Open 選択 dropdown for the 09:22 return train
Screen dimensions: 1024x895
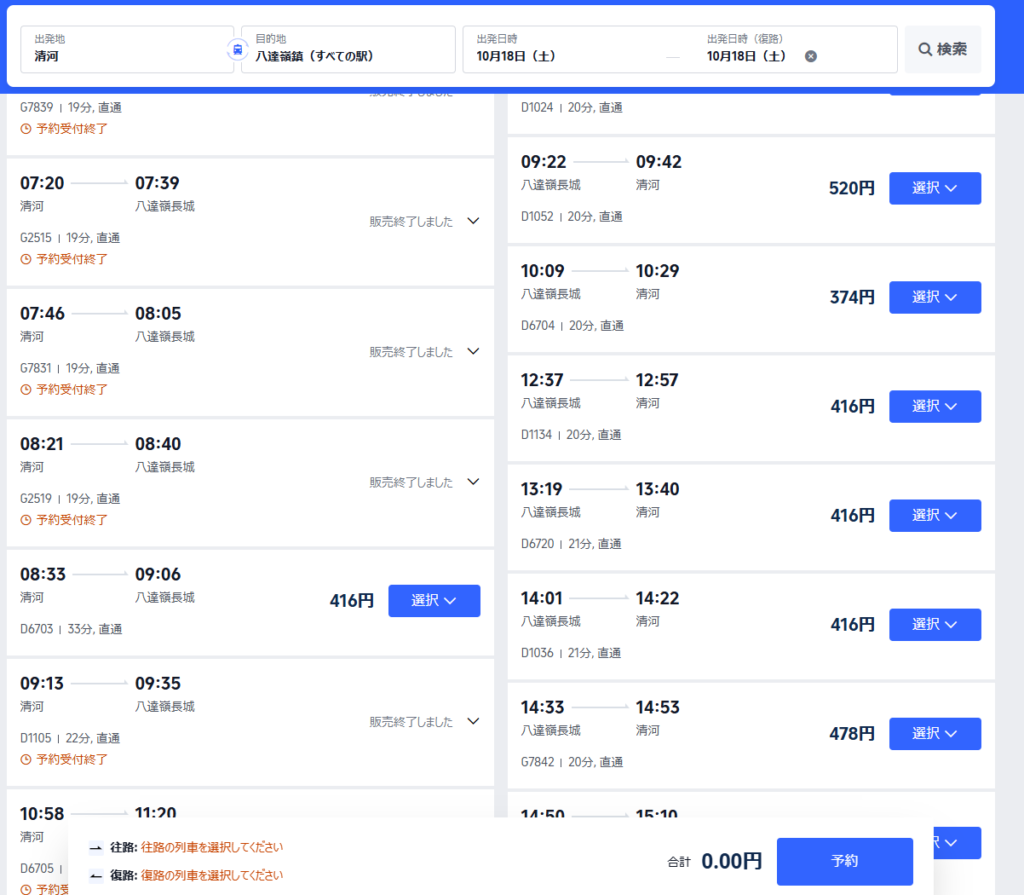[x=935, y=188]
